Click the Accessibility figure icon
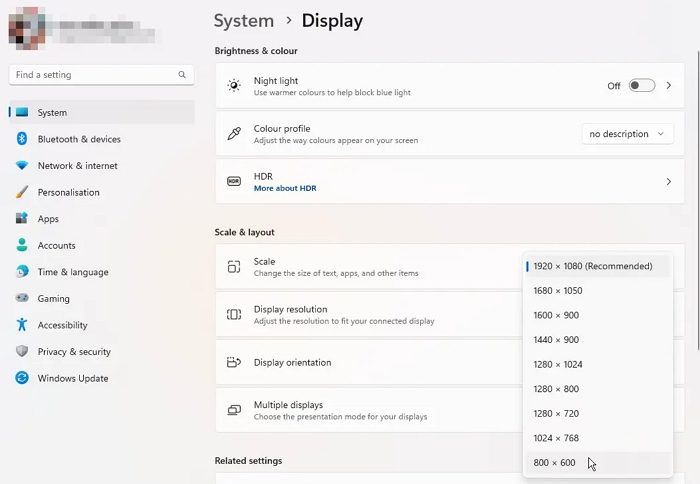The height and width of the screenshot is (484, 700). [x=22, y=325]
